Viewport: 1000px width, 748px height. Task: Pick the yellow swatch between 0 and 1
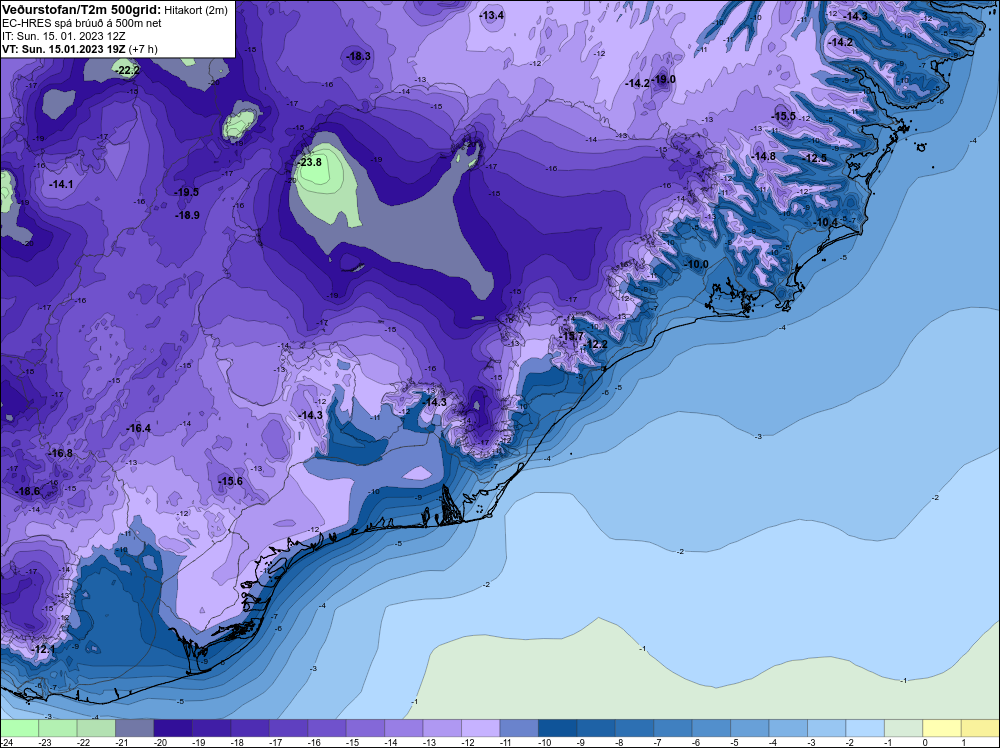pyautogui.click(x=942, y=728)
